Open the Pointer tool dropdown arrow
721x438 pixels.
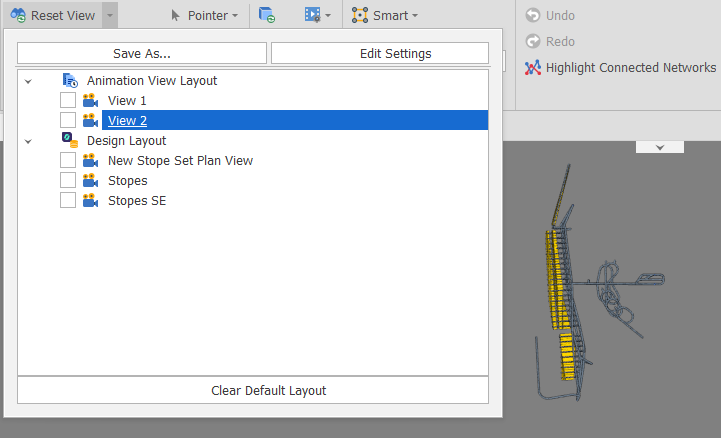pos(235,15)
